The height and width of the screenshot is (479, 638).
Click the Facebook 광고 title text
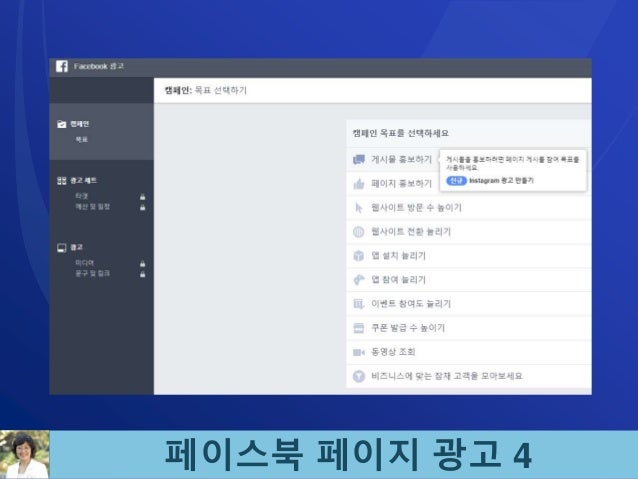point(99,66)
